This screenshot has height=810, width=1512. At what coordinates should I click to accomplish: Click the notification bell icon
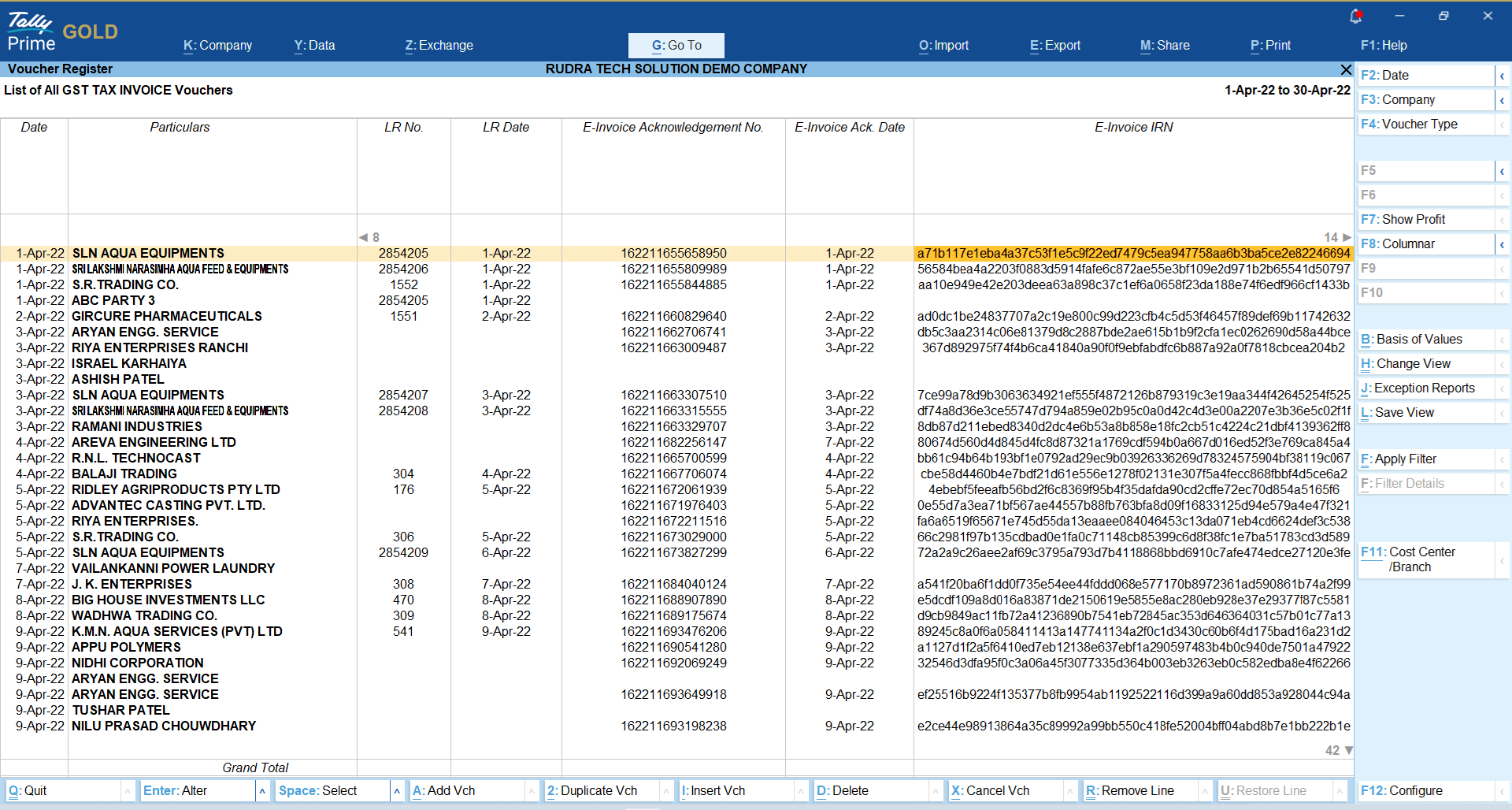1355,16
